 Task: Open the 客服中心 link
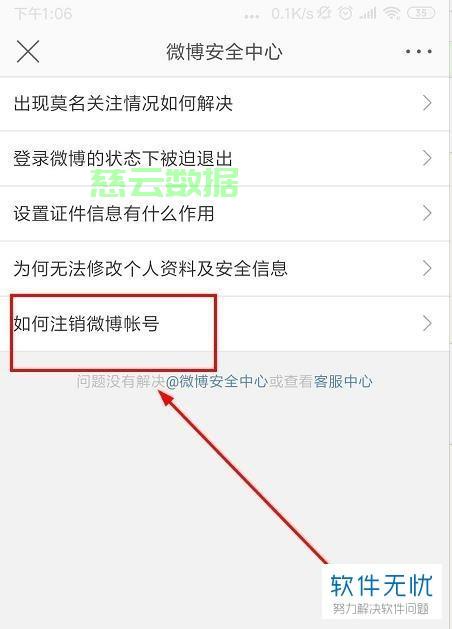[x=343, y=381]
